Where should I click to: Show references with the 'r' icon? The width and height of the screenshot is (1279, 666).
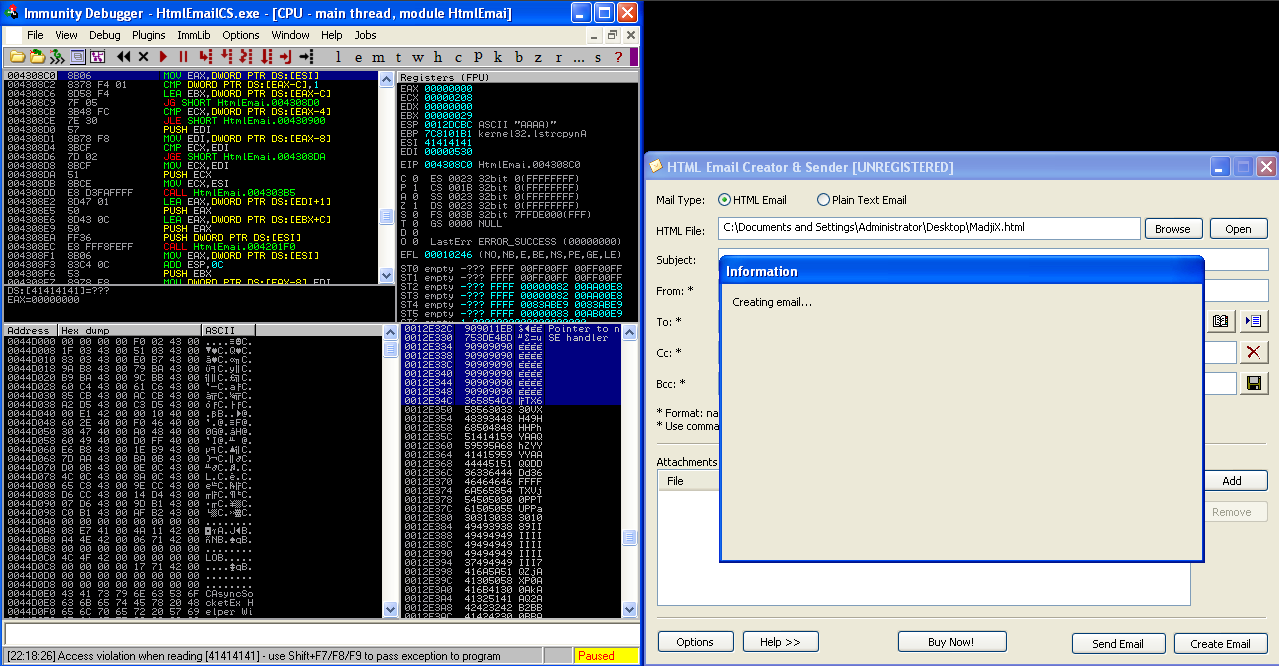558,57
